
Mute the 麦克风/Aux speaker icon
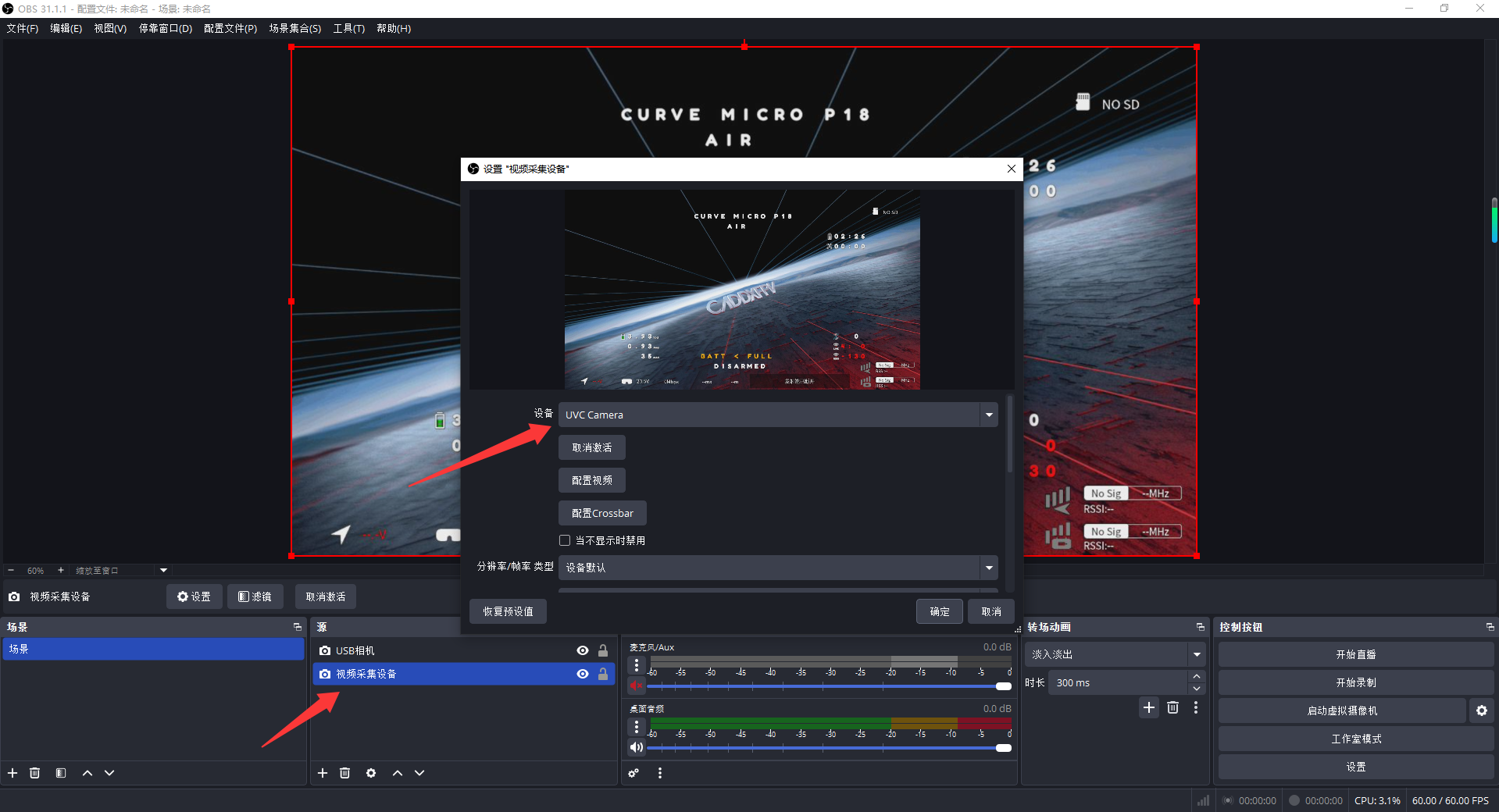point(636,686)
